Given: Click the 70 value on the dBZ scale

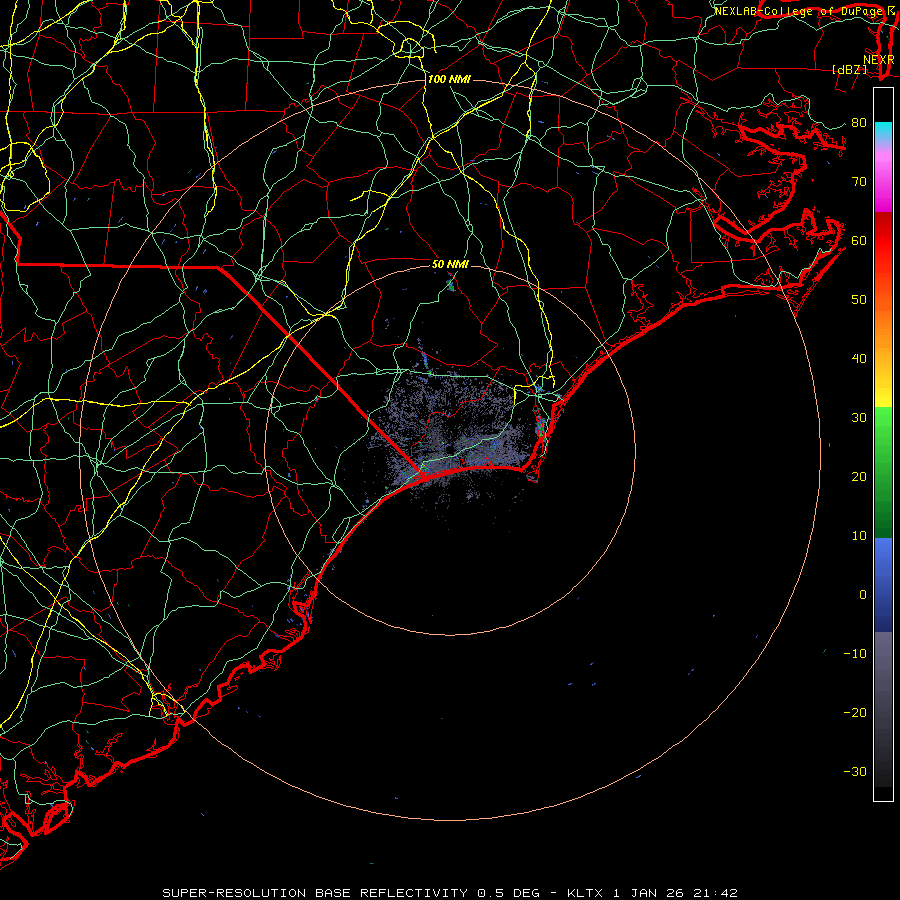Looking at the screenshot, I should click(859, 181).
